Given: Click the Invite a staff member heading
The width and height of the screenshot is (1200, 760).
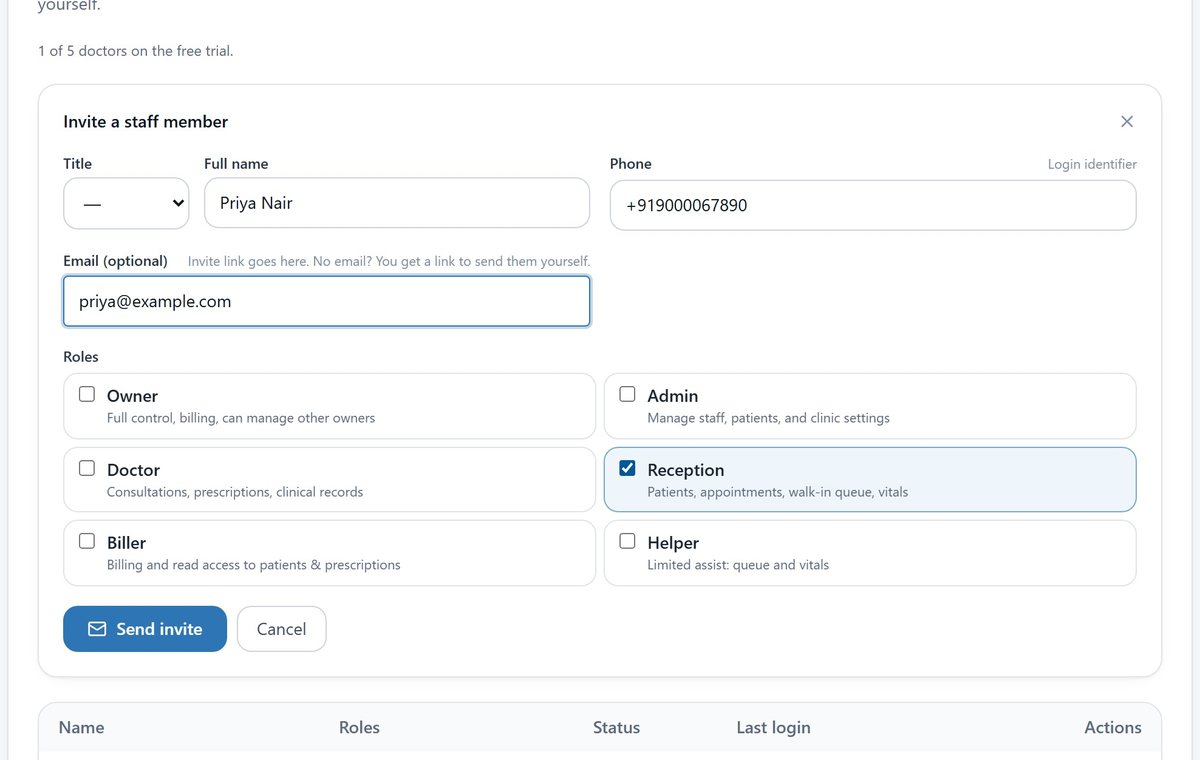Looking at the screenshot, I should [x=146, y=122].
